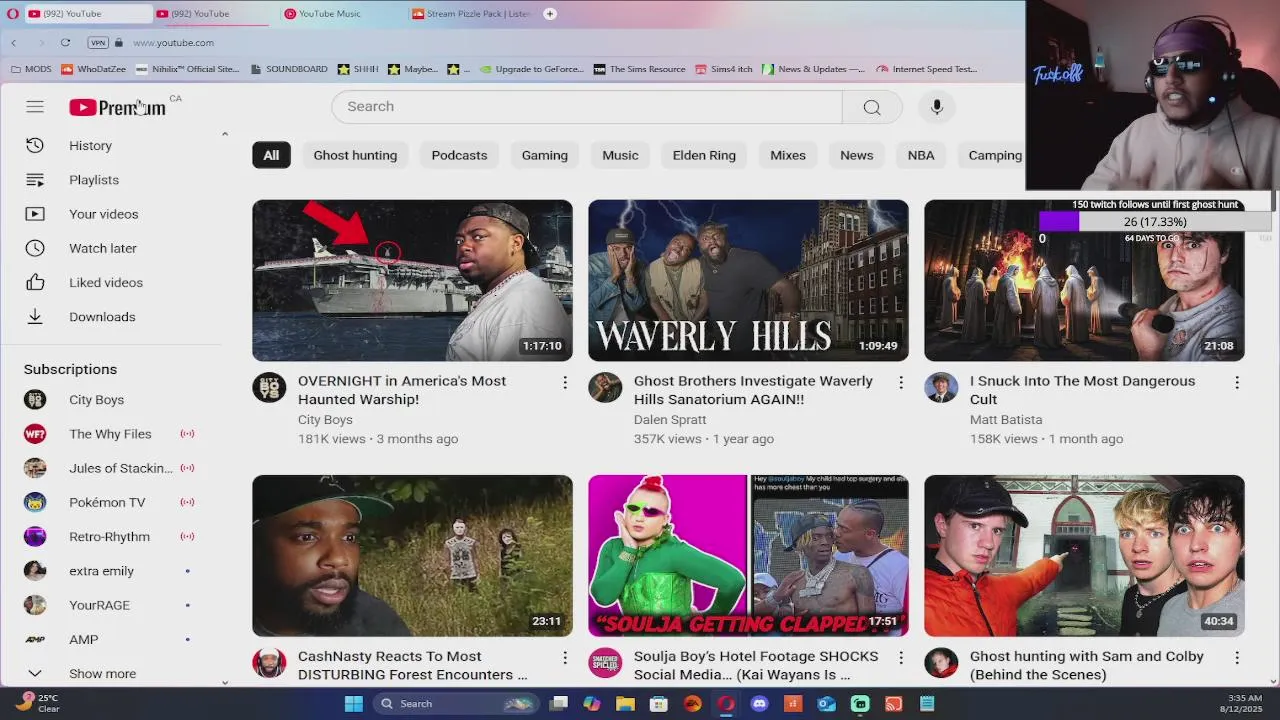
Task: Open the Upgrade to GeForce bookmark
Action: coord(533,69)
